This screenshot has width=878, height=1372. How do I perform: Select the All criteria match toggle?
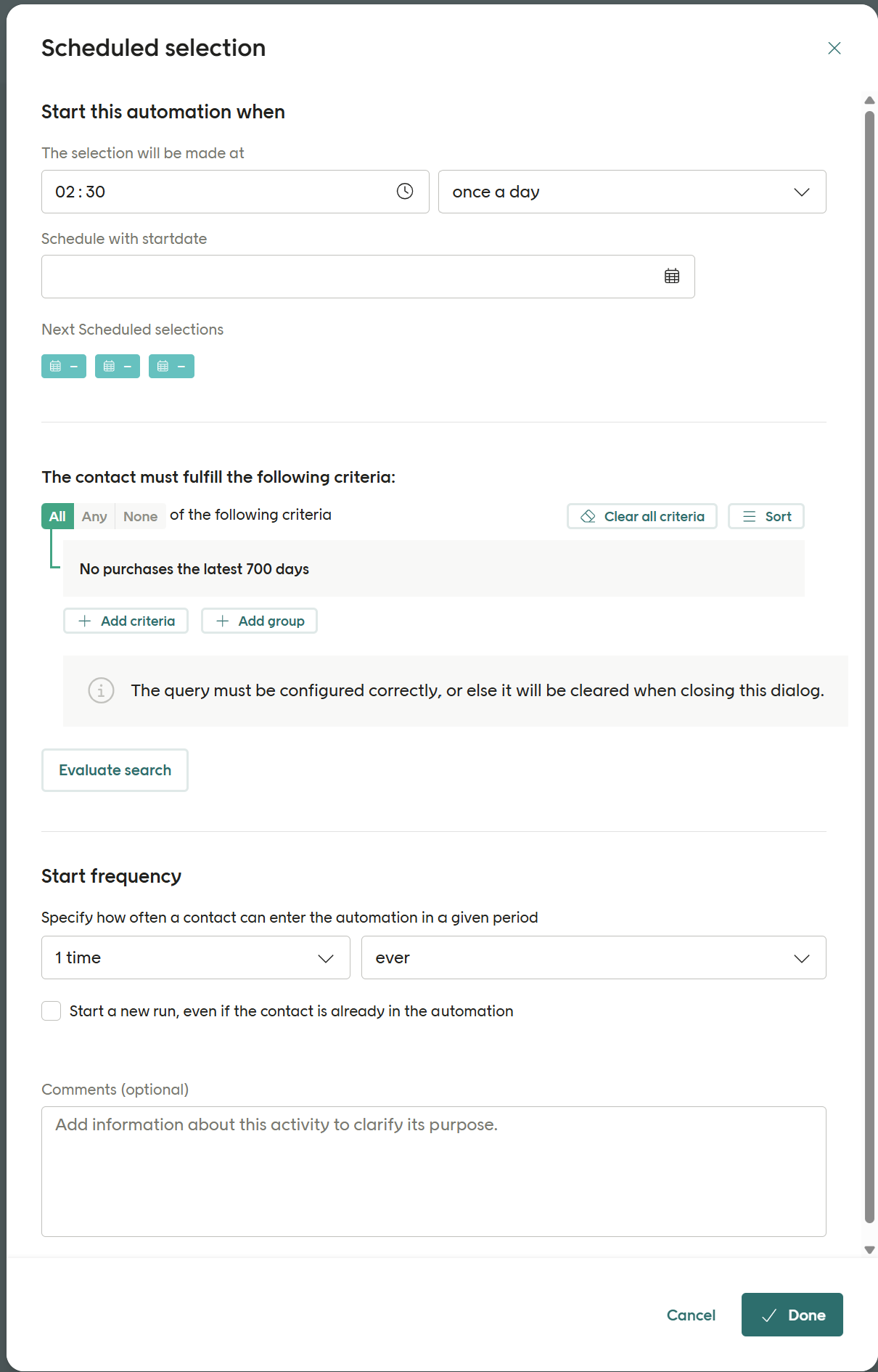coord(57,517)
